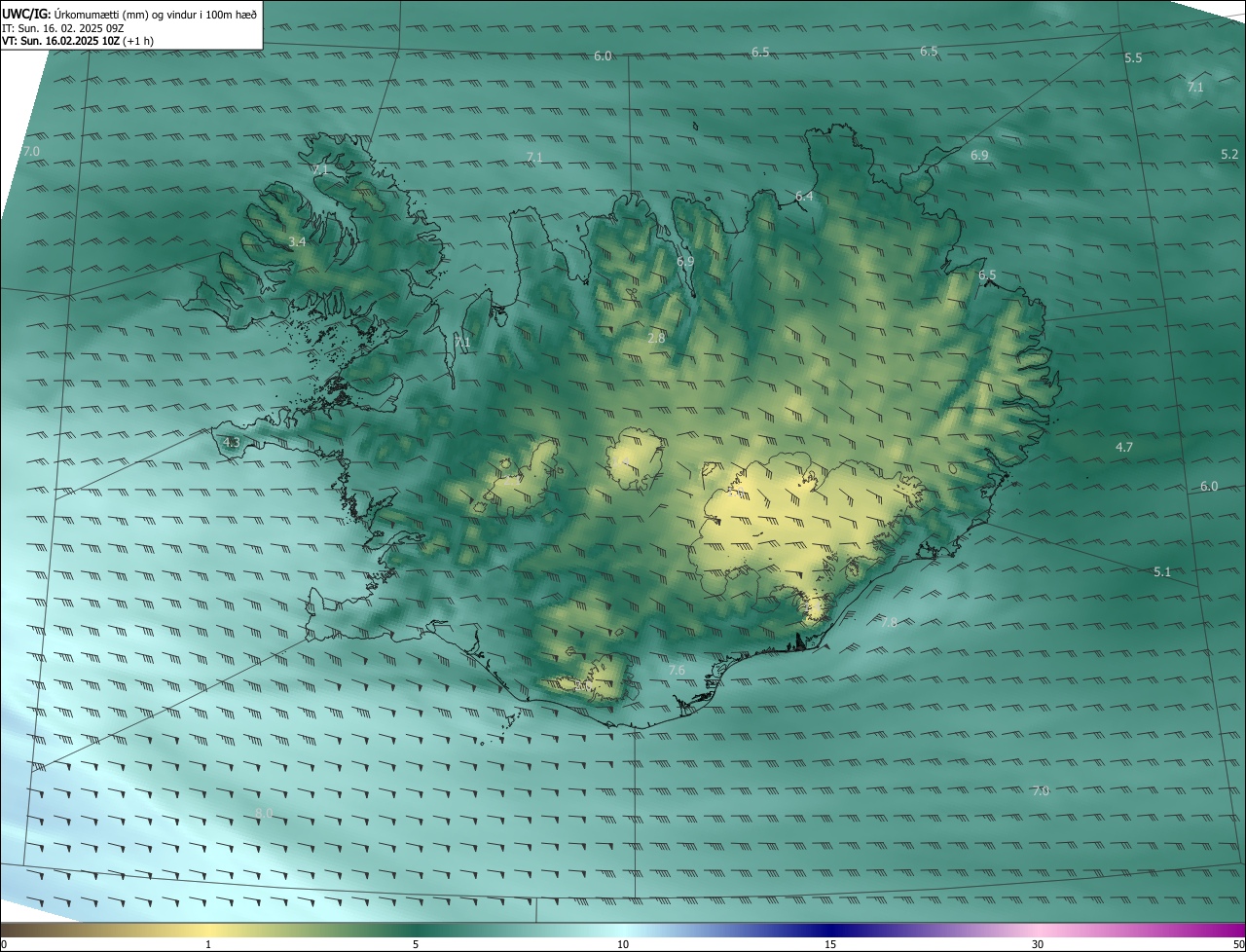Click the 3.4 value in the Westfjords
The image size is (1246, 952).
297,241
